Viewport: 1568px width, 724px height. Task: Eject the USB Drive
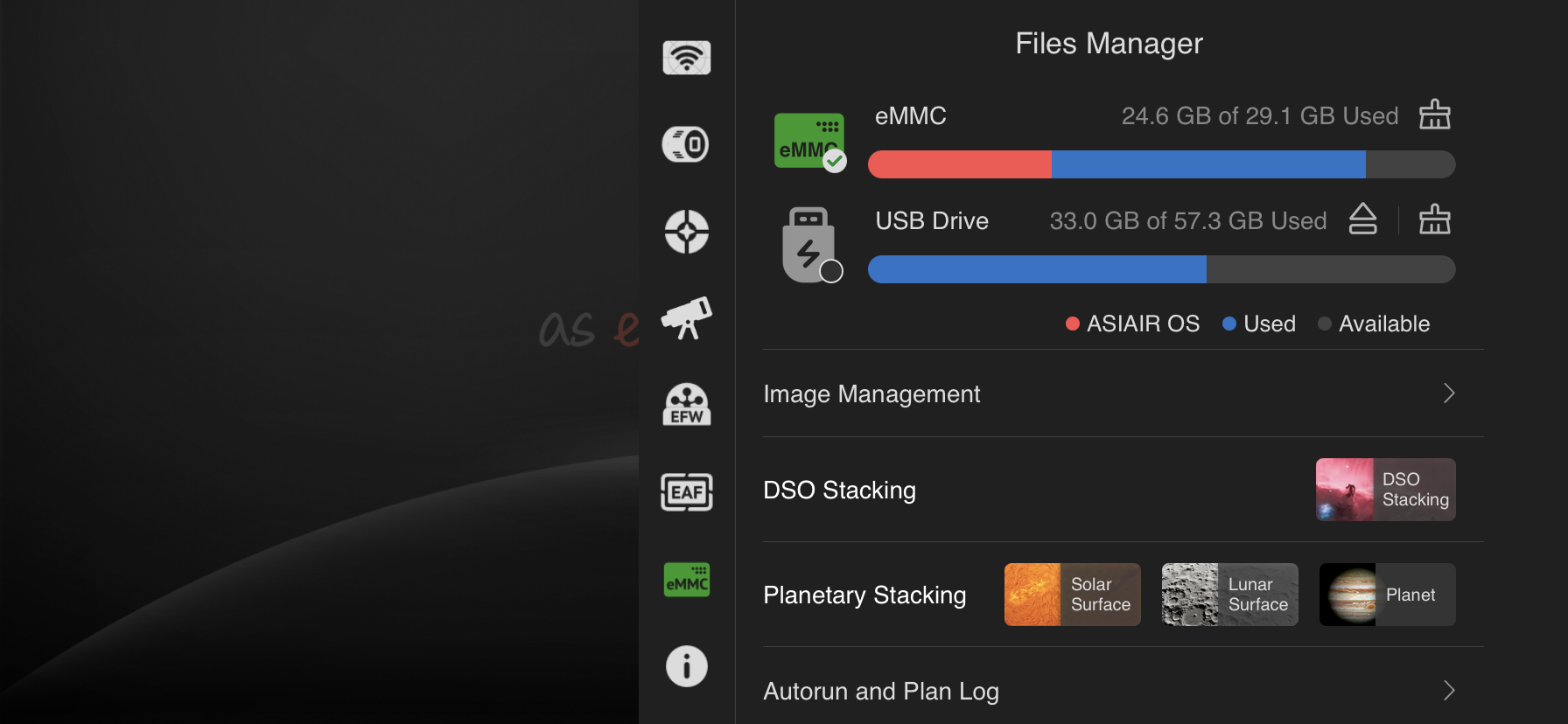(x=1362, y=219)
